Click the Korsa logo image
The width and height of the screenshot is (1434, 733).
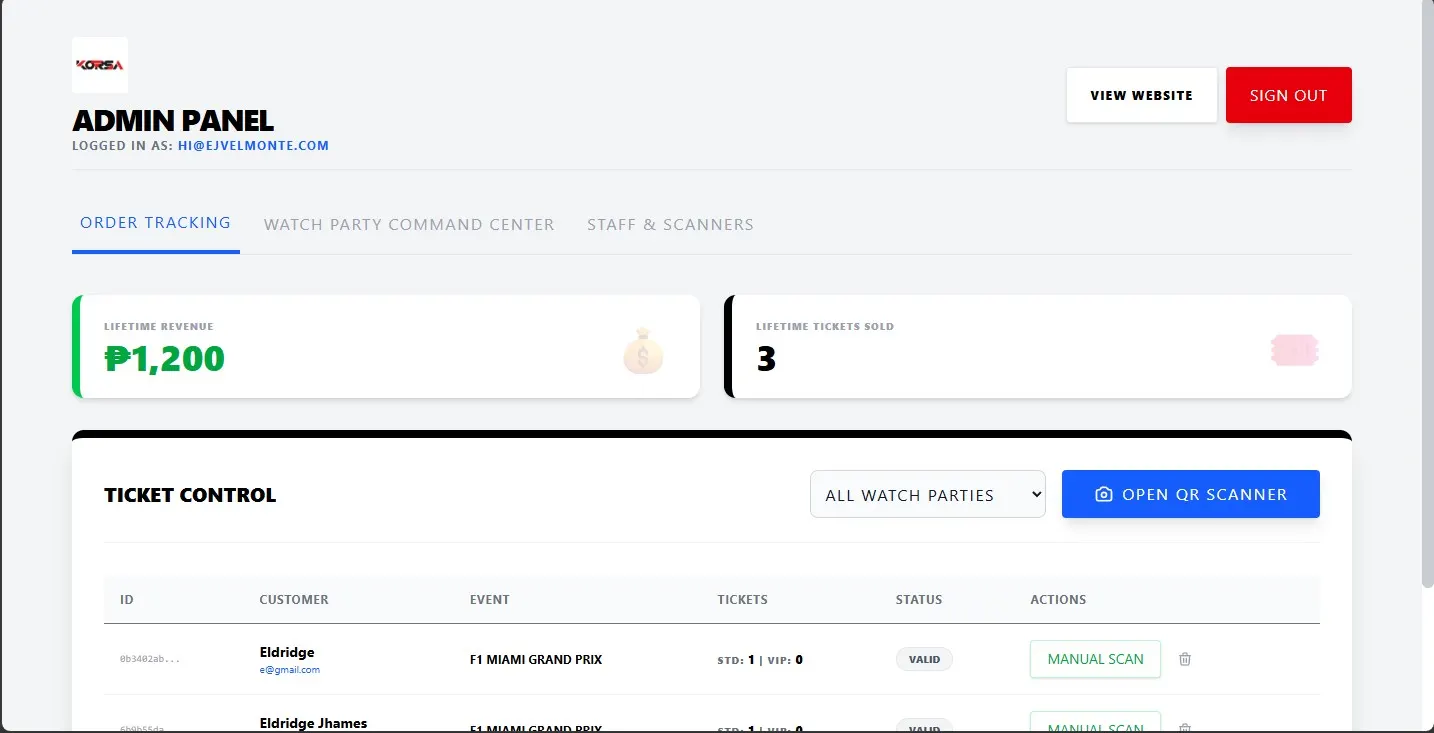click(x=100, y=65)
